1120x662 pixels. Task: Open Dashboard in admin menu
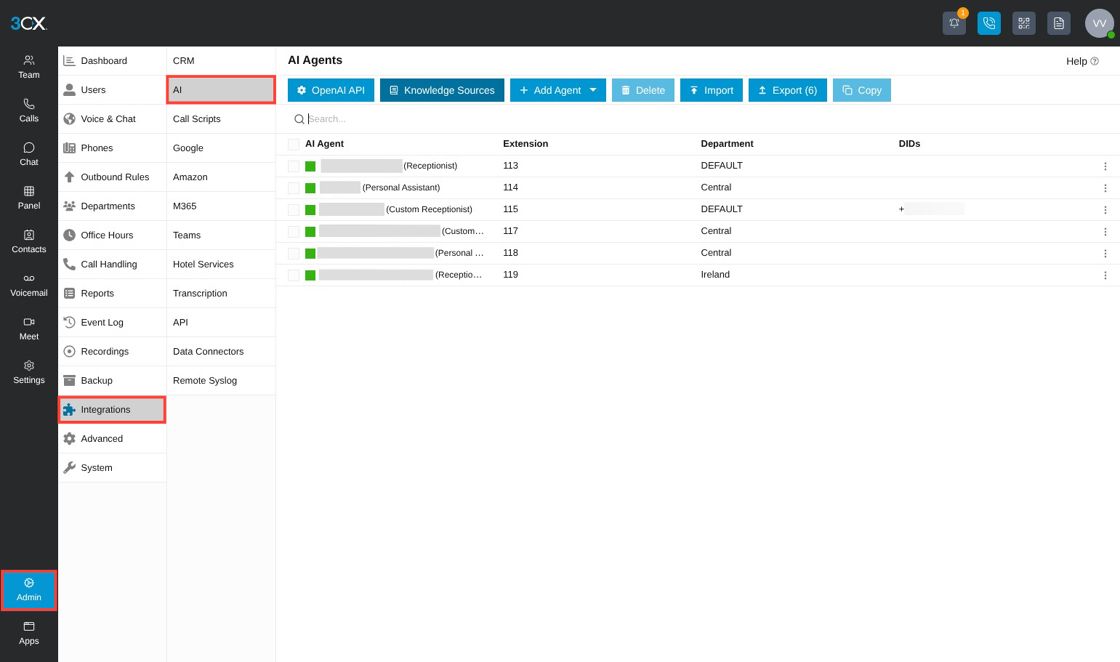click(112, 61)
